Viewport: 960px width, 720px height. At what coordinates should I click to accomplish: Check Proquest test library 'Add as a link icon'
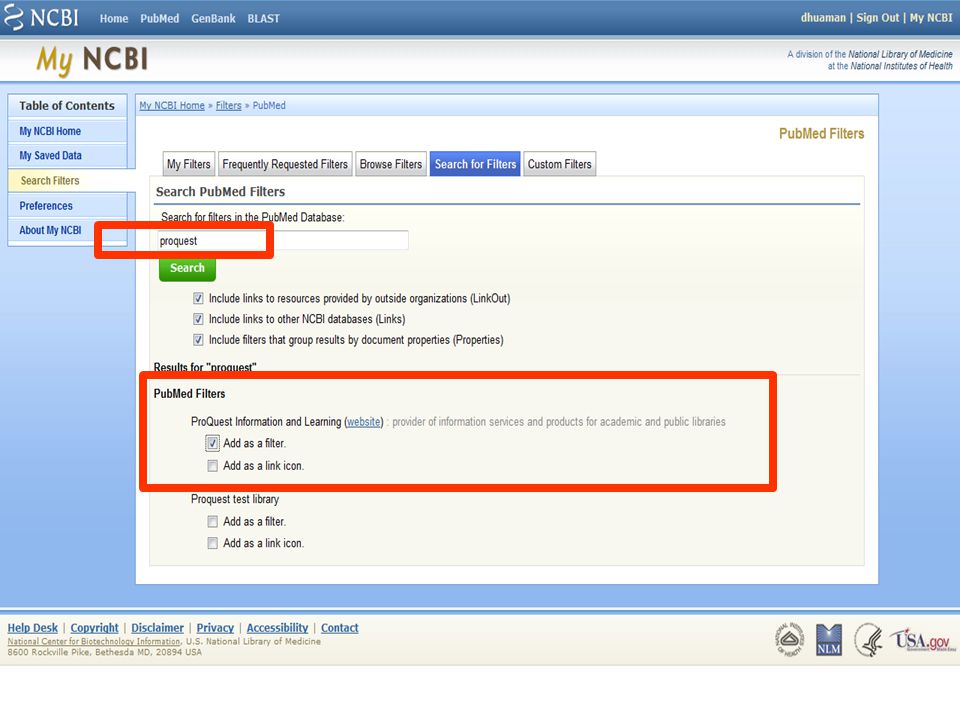pos(212,543)
